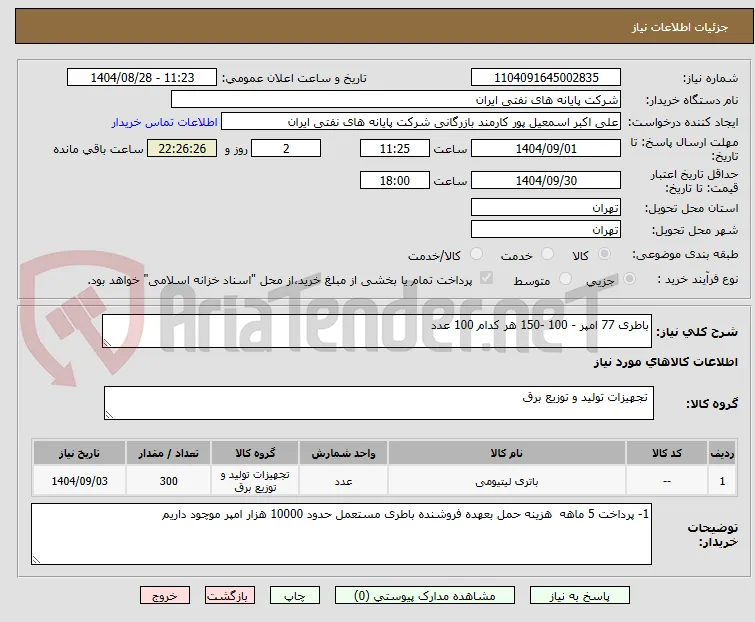
Task: Click the response deadline date 1404/09/01
Action: coord(546,148)
